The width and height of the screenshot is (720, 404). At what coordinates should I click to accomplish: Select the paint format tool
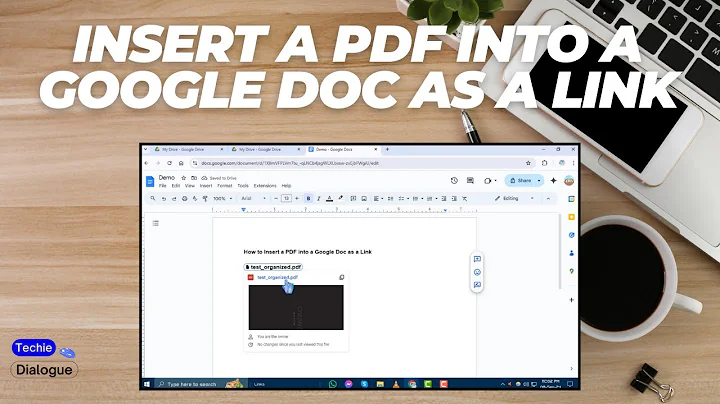[205, 198]
